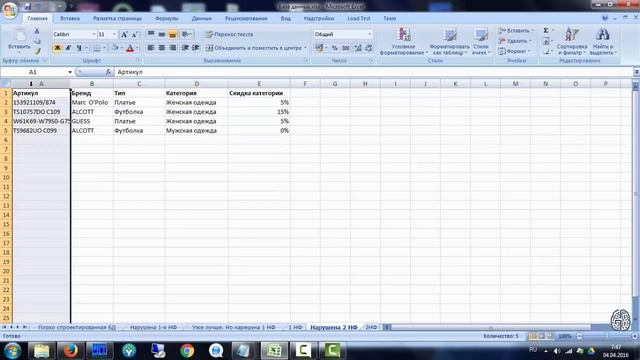Open the Удалить cells dropdown
Viewport: 640px width, 360px height.
click(x=515, y=41)
